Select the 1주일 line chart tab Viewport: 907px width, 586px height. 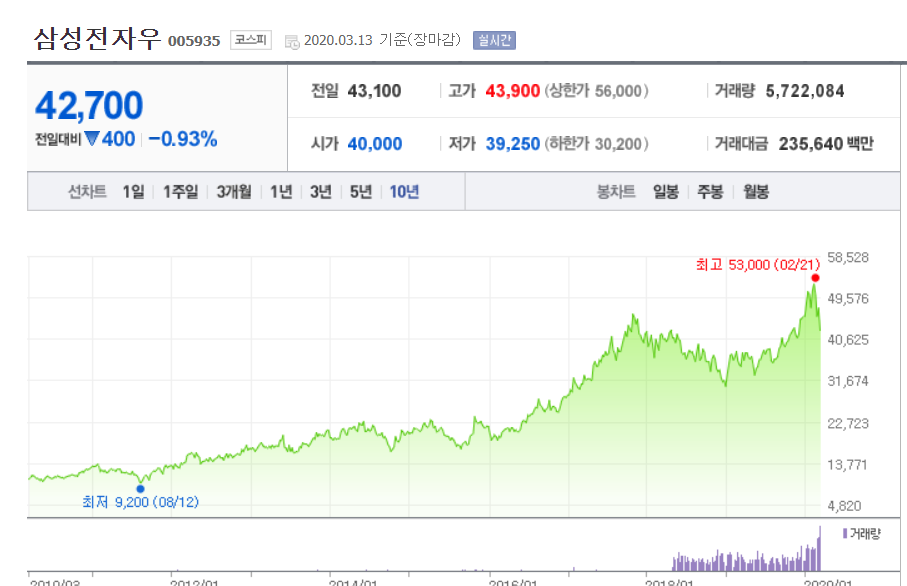[180, 191]
